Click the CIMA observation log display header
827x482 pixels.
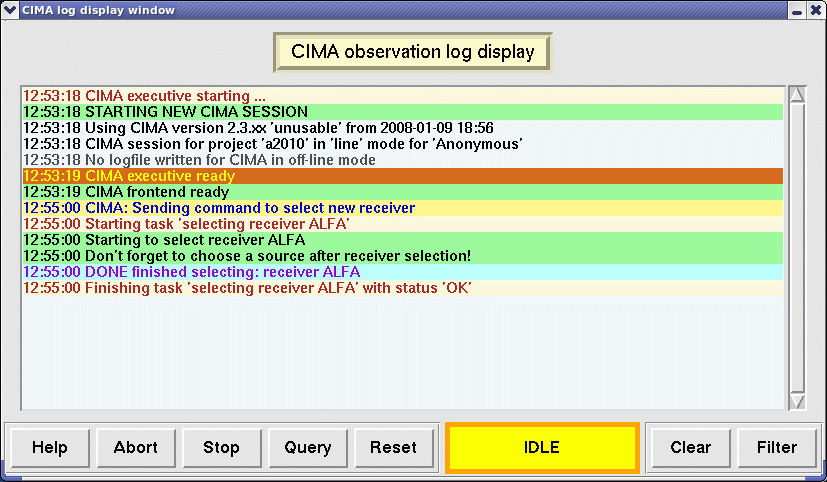(412, 52)
